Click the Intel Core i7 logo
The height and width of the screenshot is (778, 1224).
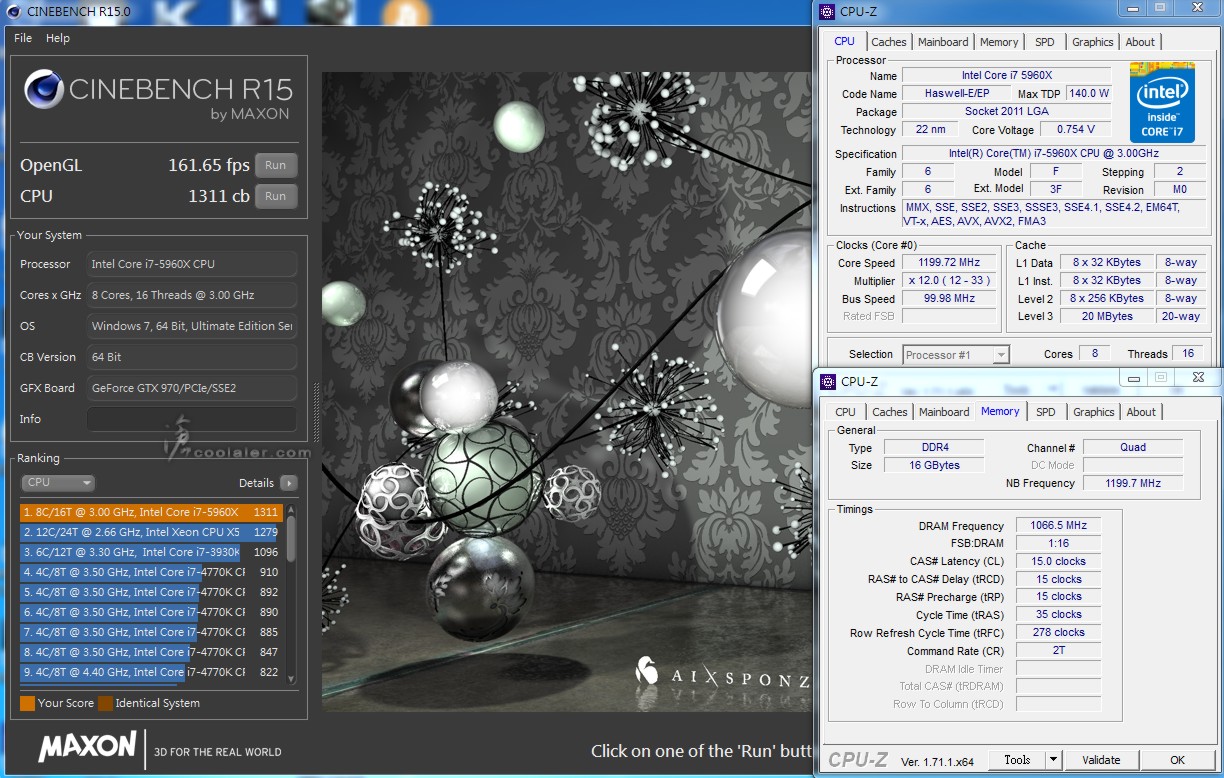click(x=1162, y=102)
